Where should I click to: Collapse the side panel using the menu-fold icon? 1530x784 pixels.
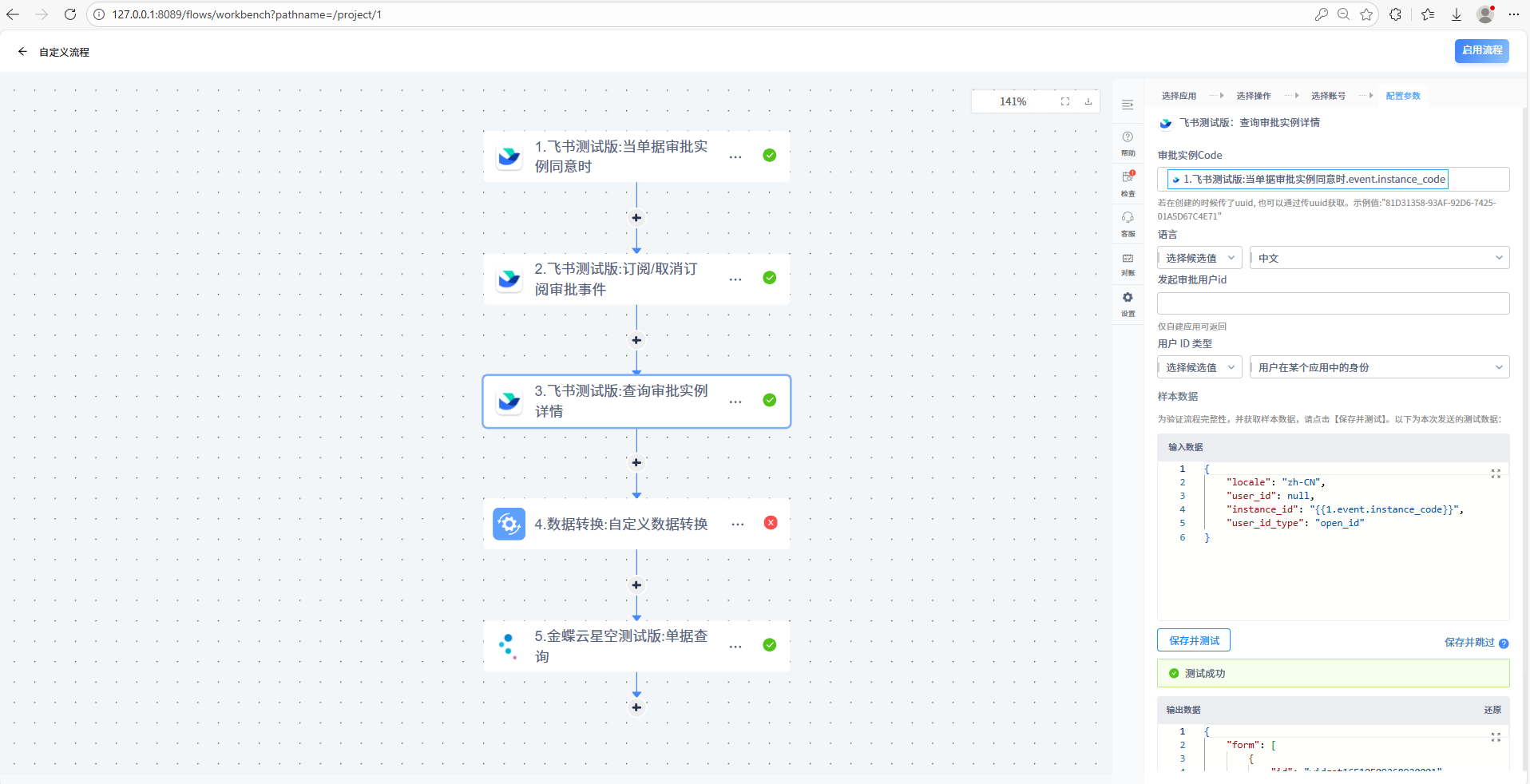click(x=1128, y=105)
